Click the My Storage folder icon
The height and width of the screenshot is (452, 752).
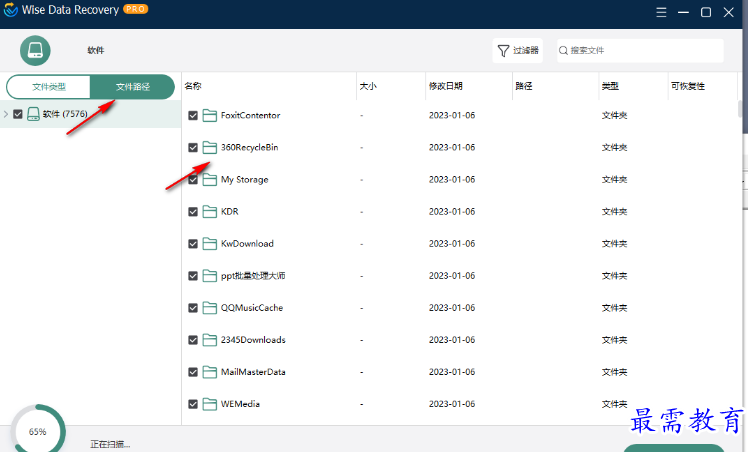coord(210,179)
